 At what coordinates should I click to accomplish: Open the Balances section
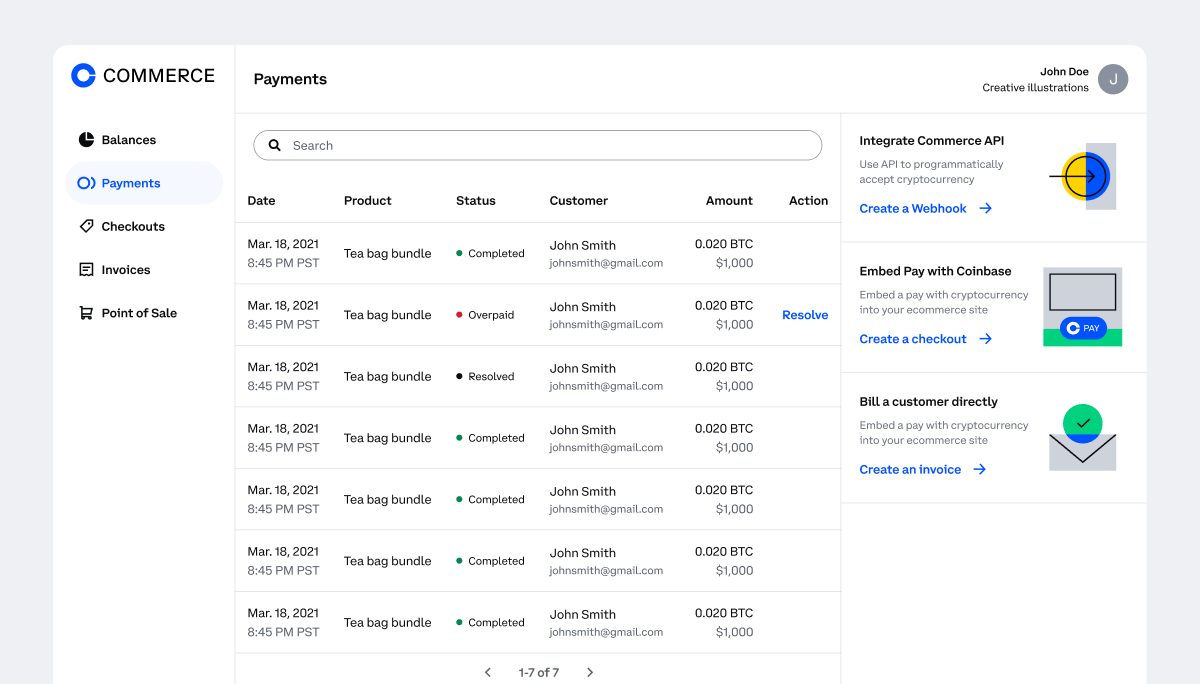(128, 139)
